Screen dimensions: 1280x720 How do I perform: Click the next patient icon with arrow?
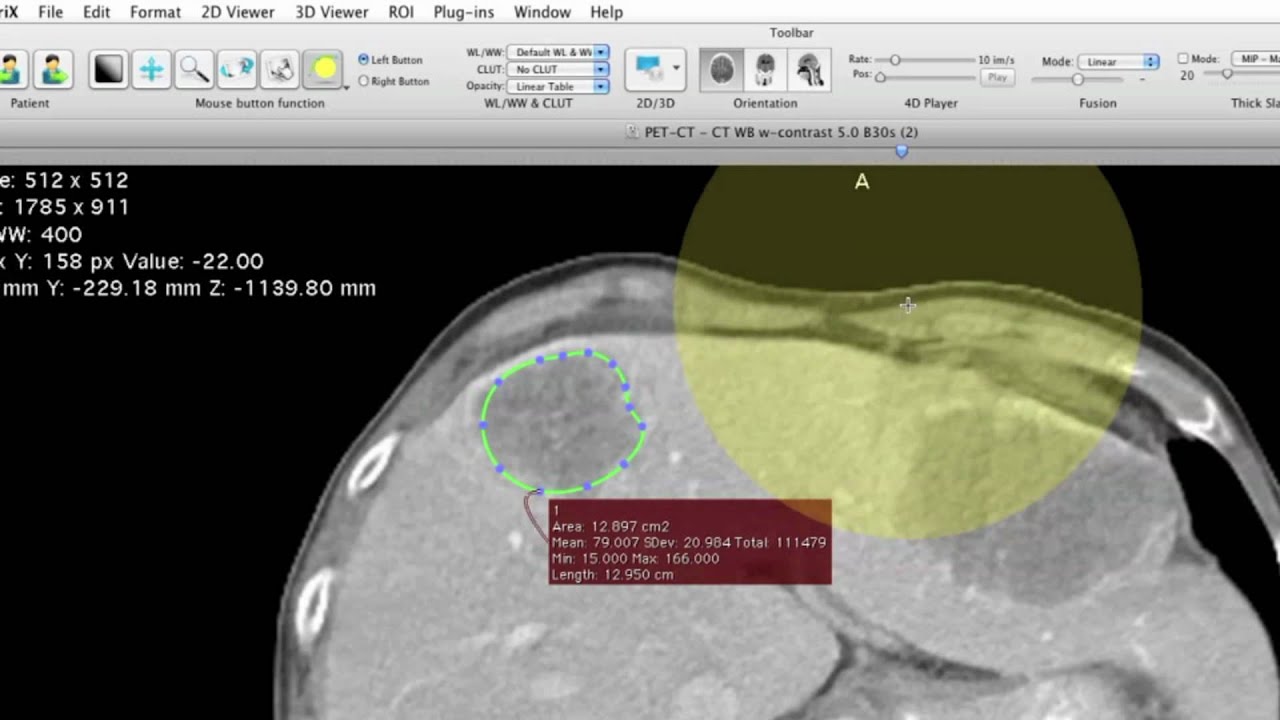pyautogui.click(x=53, y=69)
